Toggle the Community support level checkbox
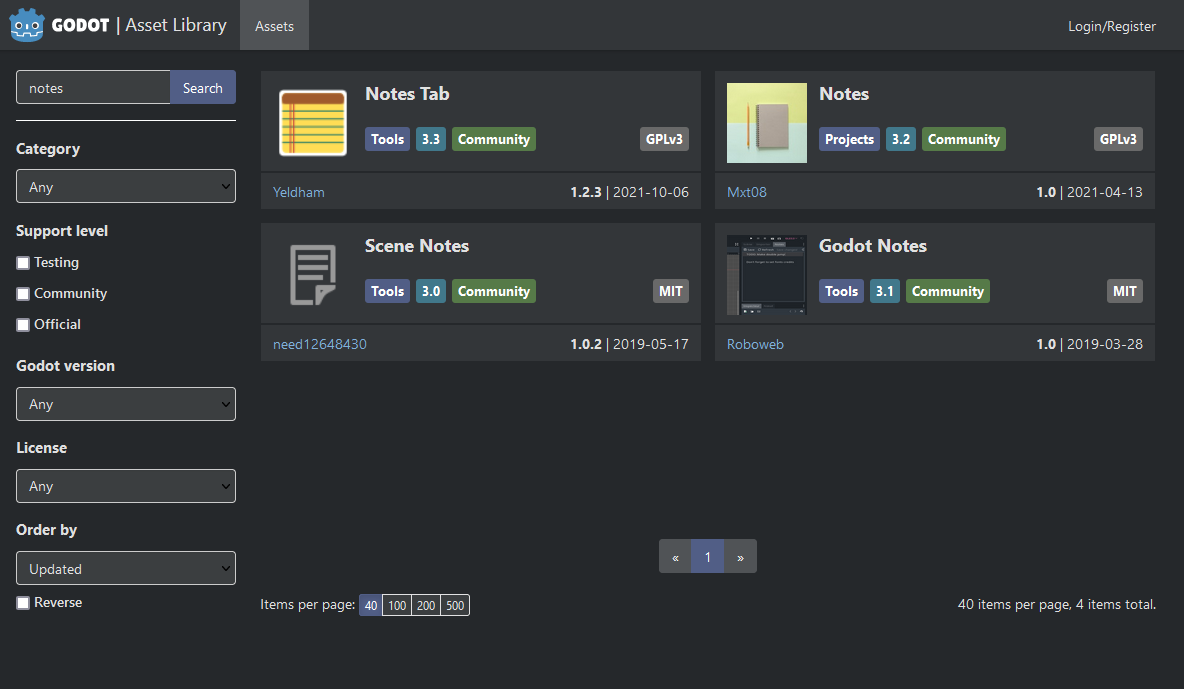This screenshot has height=689, width=1184. [x=23, y=294]
